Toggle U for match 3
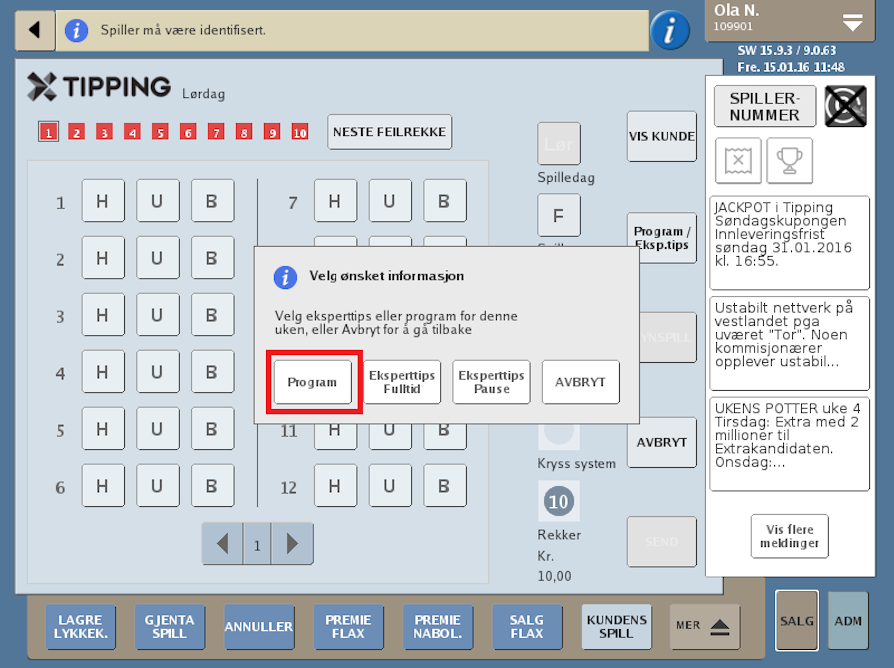This screenshot has width=894, height=668. 157,315
